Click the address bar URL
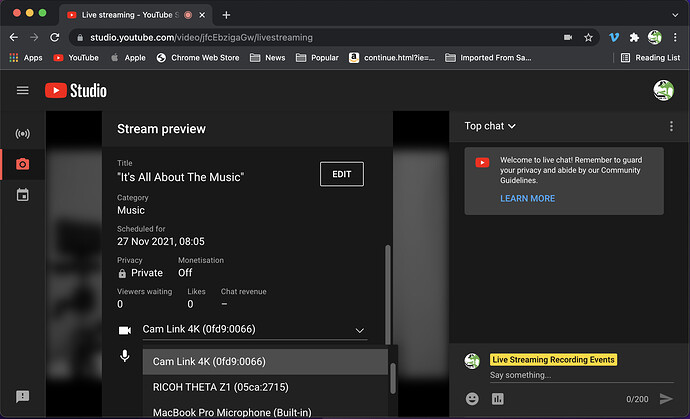This screenshot has width=690, height=419. (202, 38)
